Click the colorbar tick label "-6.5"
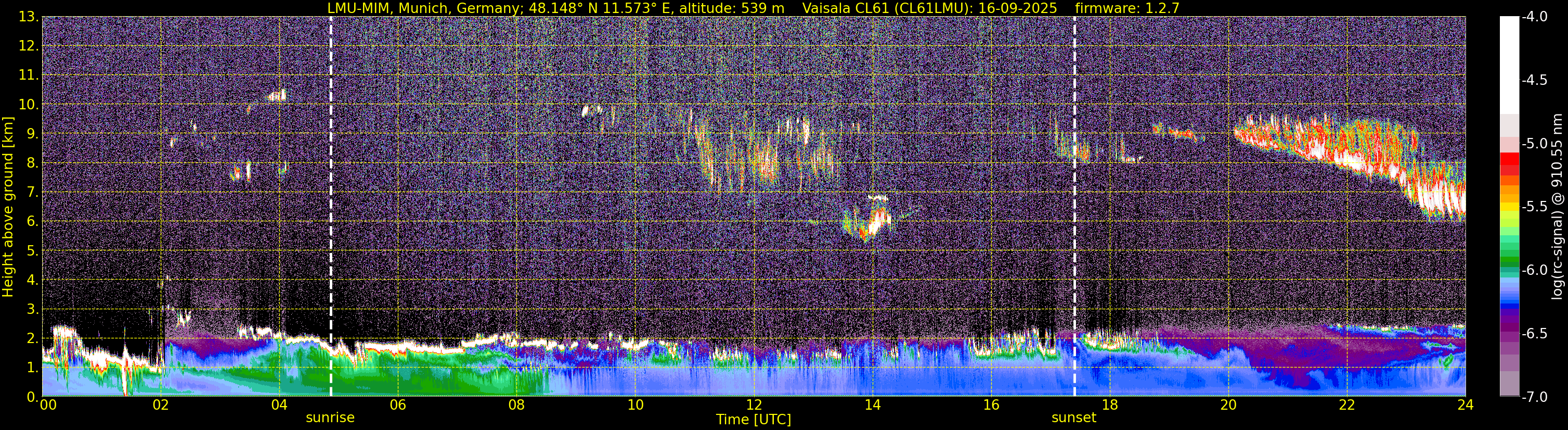Image resolution: width=1568 pixels, height=430 pixels. (x=1534, y=333)
